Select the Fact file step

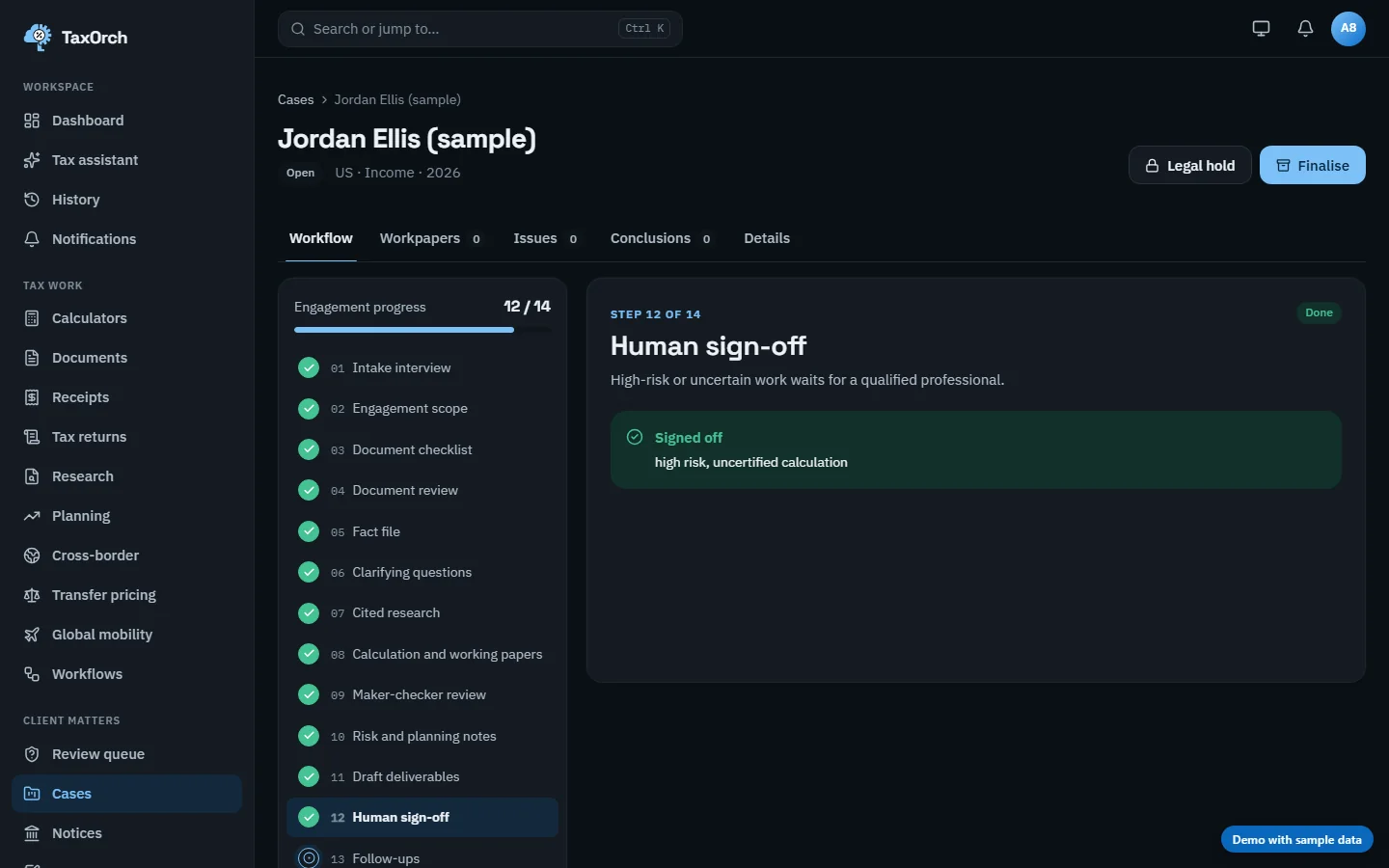422,531
